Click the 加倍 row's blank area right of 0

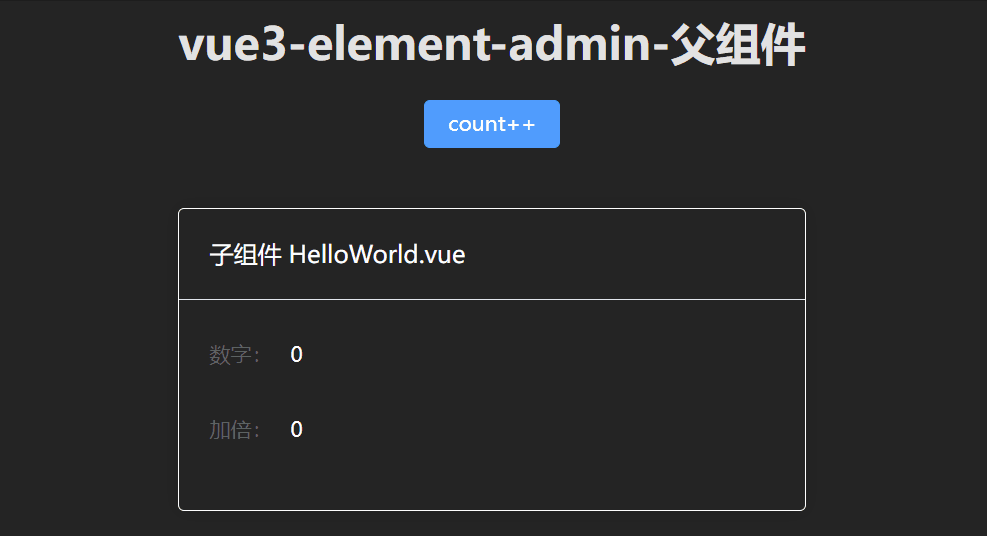click(x=550, y=430)
